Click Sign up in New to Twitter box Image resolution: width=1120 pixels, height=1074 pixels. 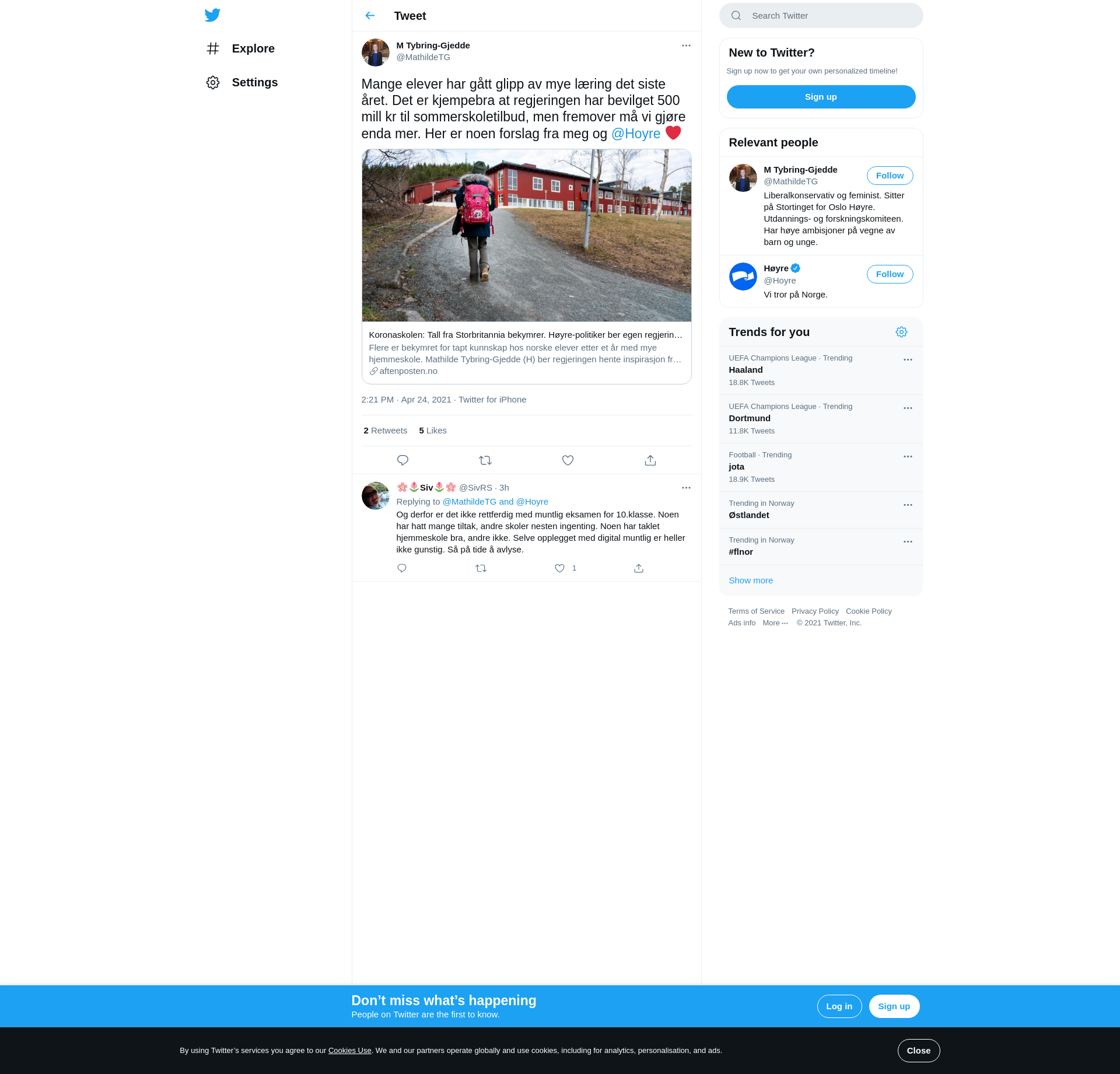(x=821, y=97)
